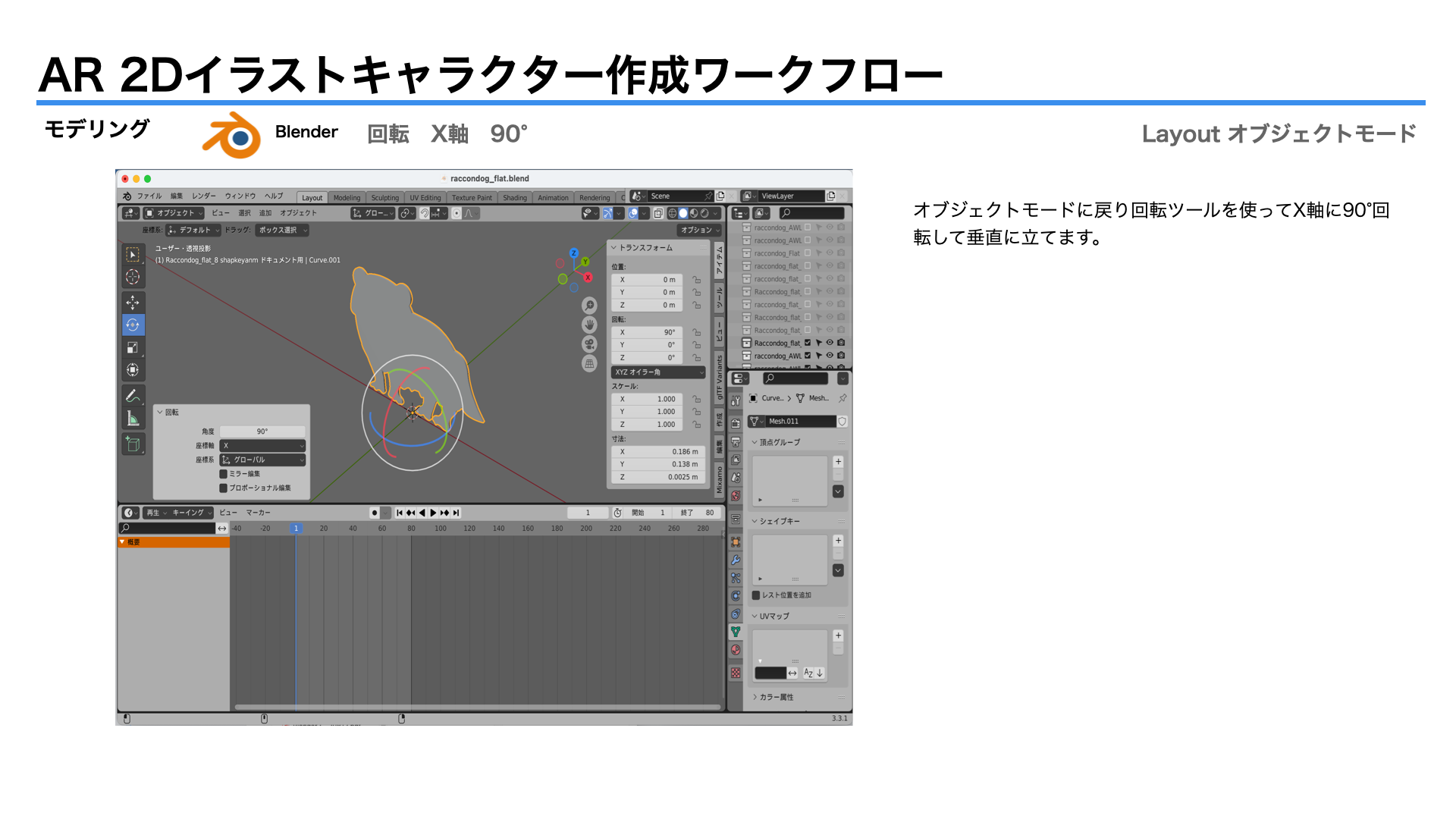
Task: Enable レスト位置を追加 checkbox
Action: click(x=756, y=595)
